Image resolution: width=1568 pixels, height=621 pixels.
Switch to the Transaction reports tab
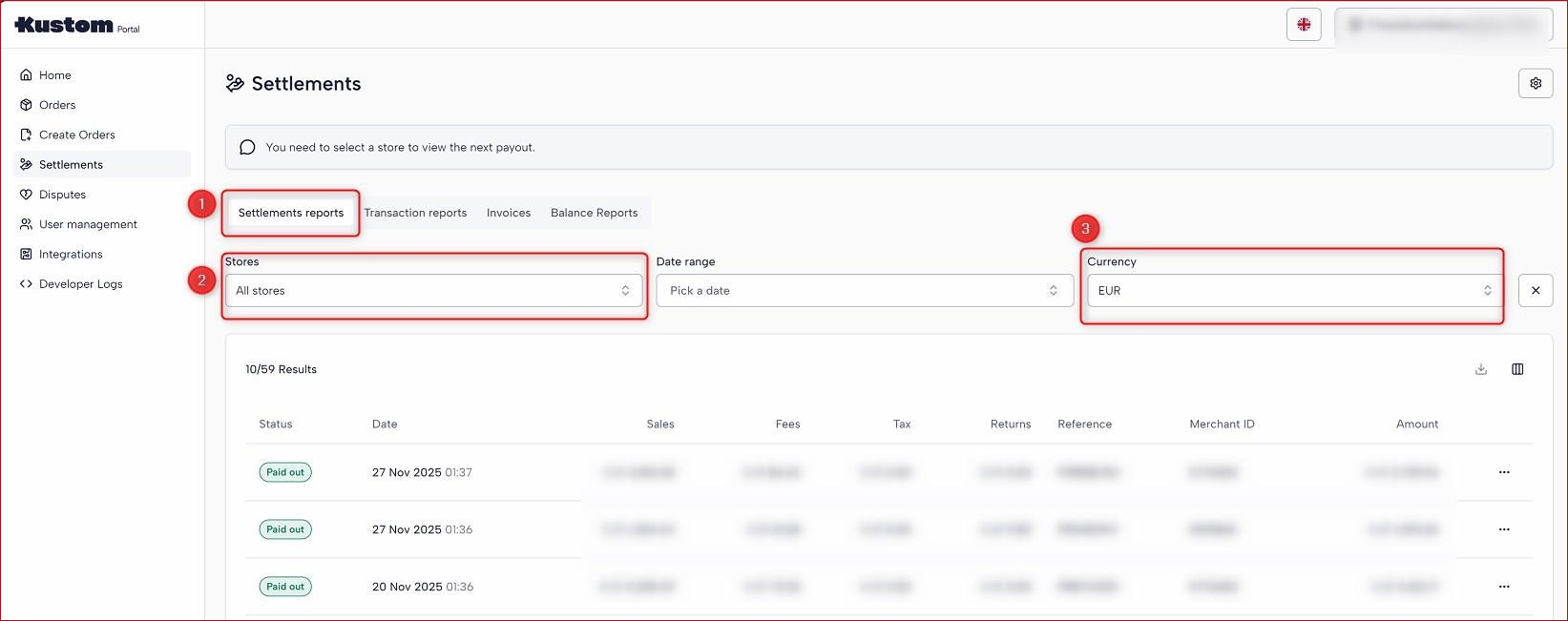(415, 213)
